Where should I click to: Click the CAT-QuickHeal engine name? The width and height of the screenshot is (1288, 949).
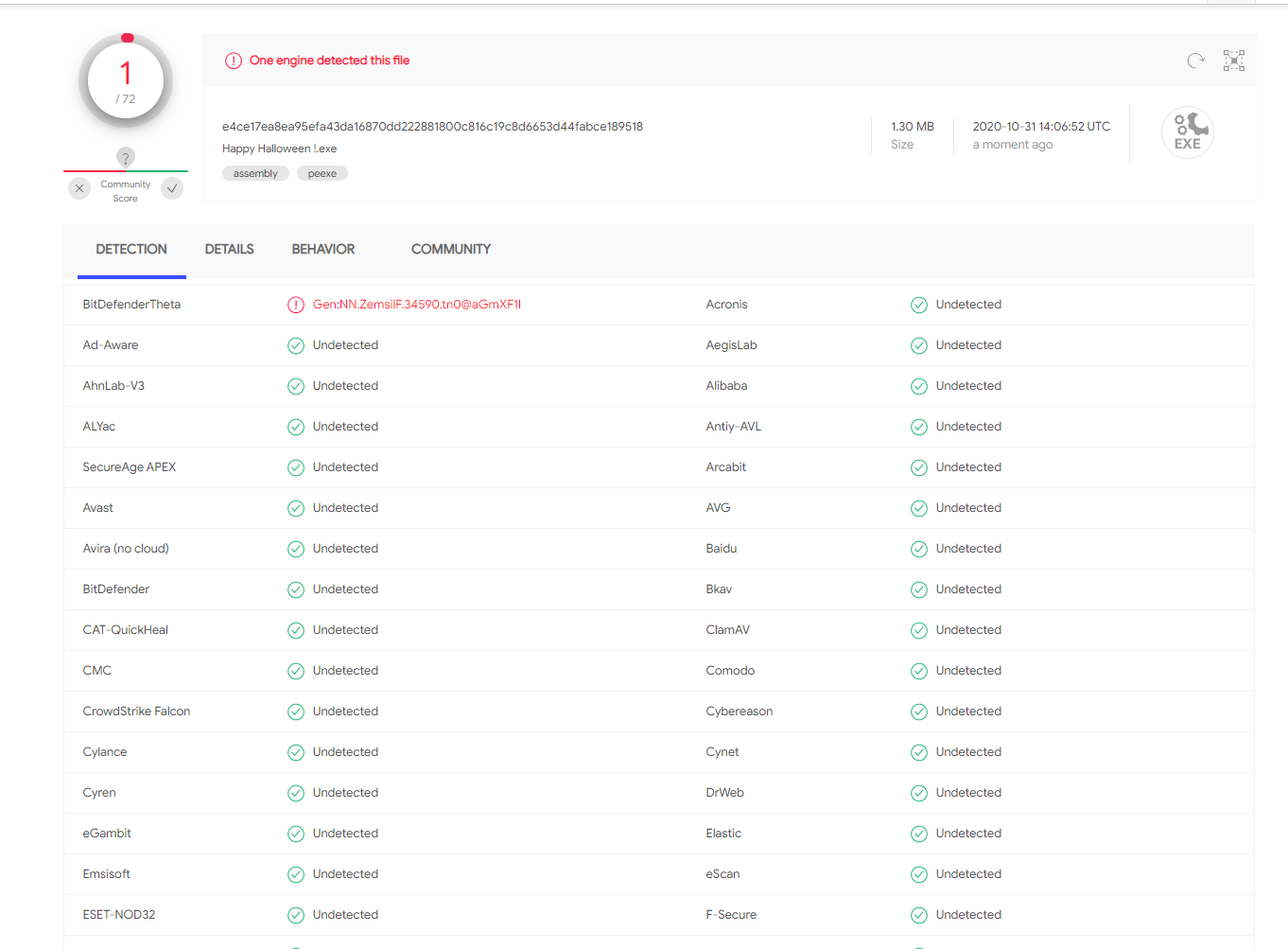pyautogui.click(x=126, y=630)
